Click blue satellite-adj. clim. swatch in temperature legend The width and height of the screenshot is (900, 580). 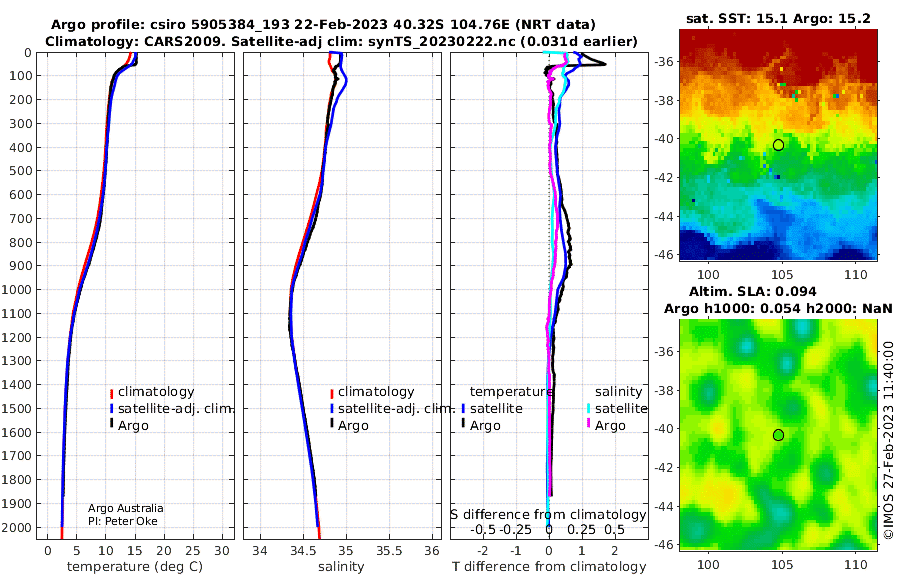(111, 409)
